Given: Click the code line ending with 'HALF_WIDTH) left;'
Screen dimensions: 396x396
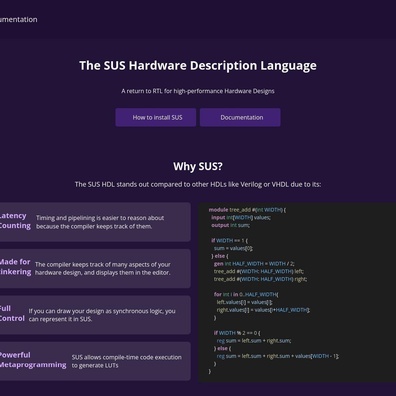Looking at the screenshot, I should pyautogui.click(x=259, y=271).
